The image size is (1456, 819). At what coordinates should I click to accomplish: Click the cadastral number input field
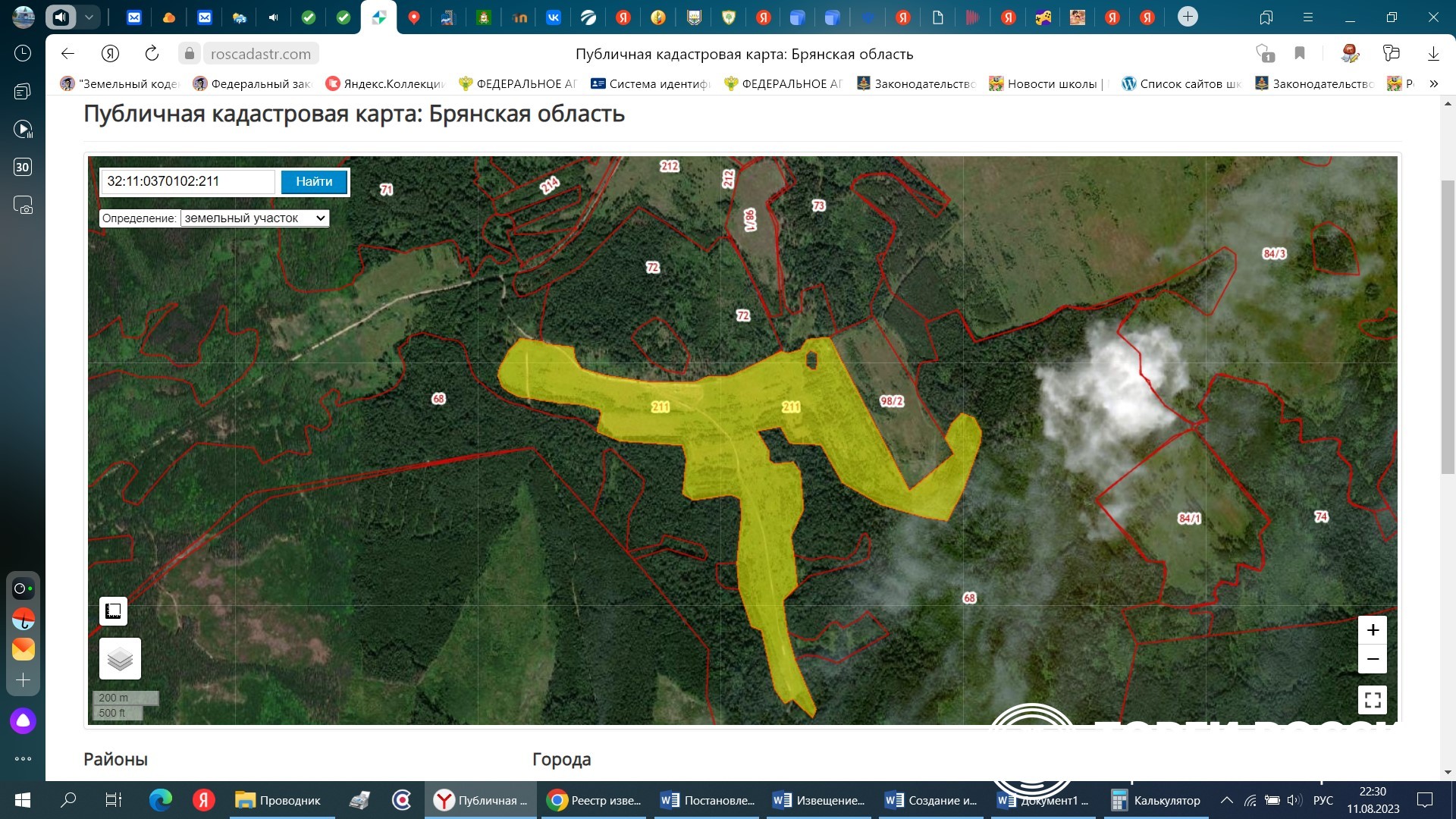point(187,181)
